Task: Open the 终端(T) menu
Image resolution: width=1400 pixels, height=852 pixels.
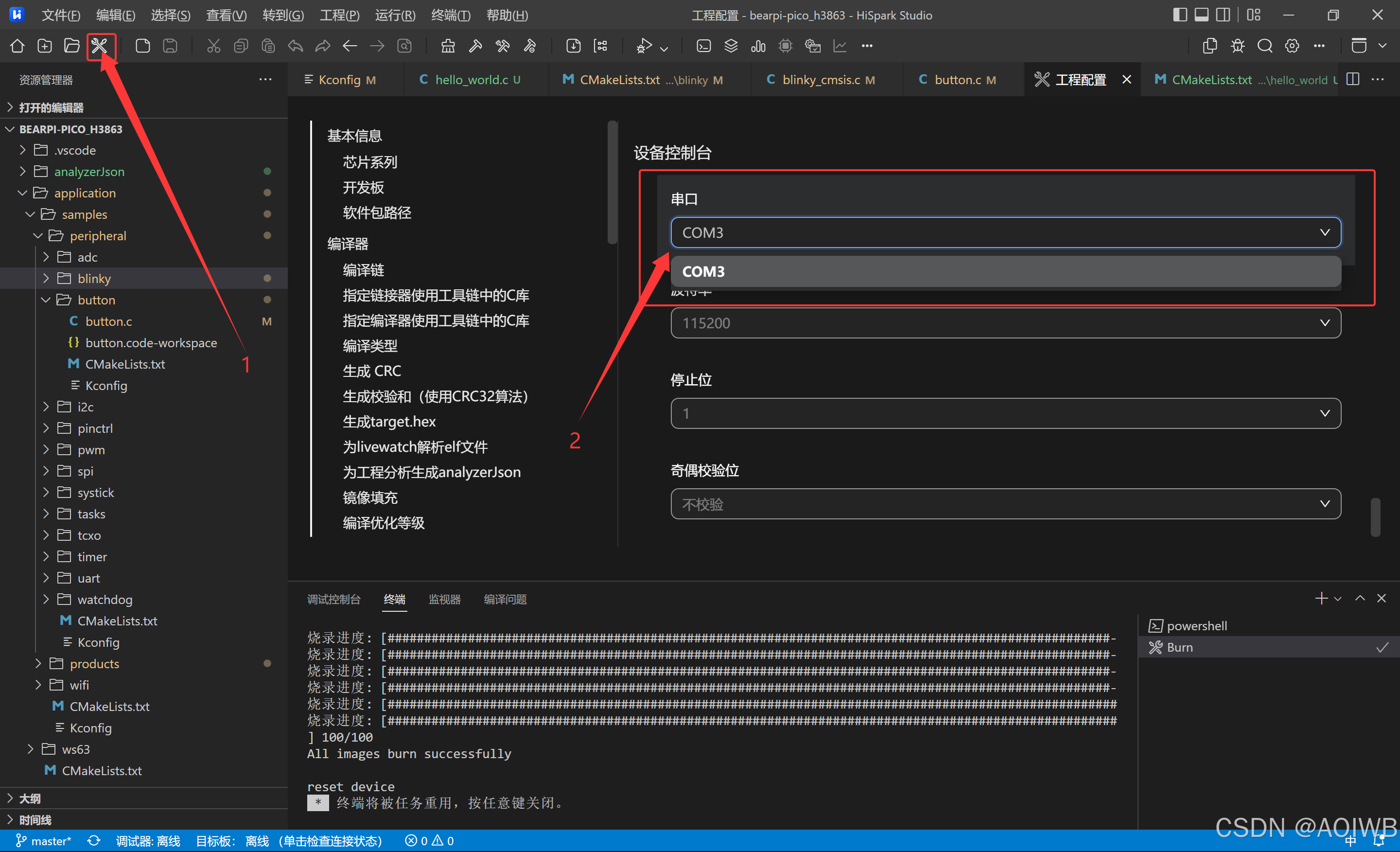Action: 451,16
